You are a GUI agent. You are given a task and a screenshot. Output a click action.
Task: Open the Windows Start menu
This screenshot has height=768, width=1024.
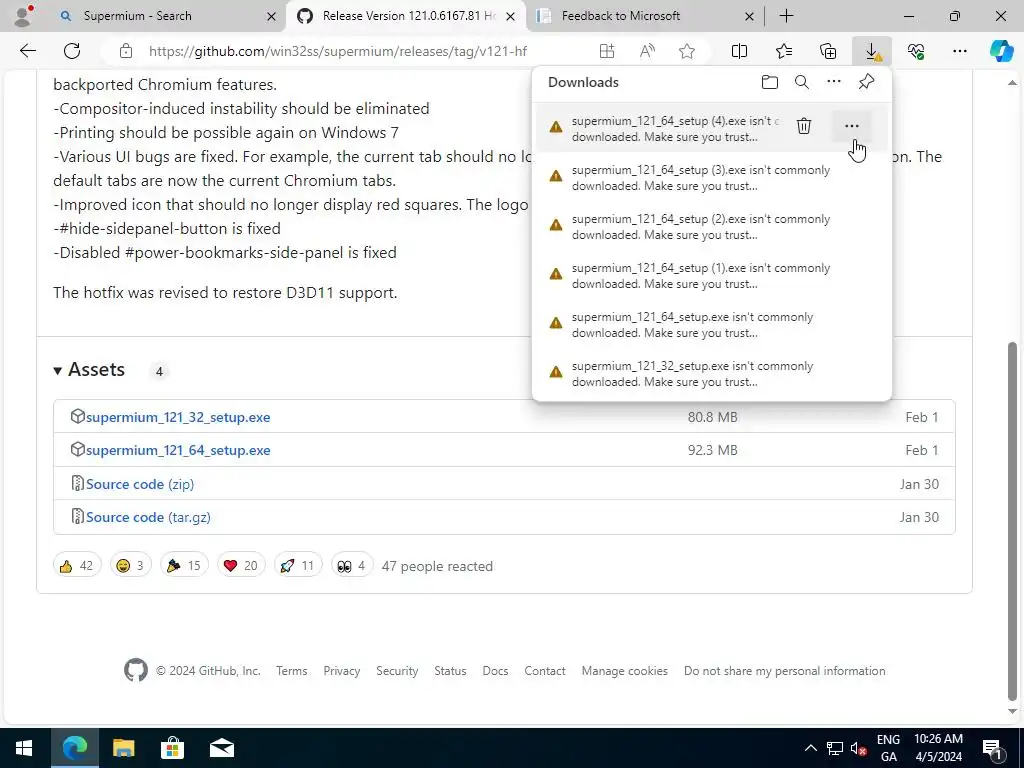24,748
